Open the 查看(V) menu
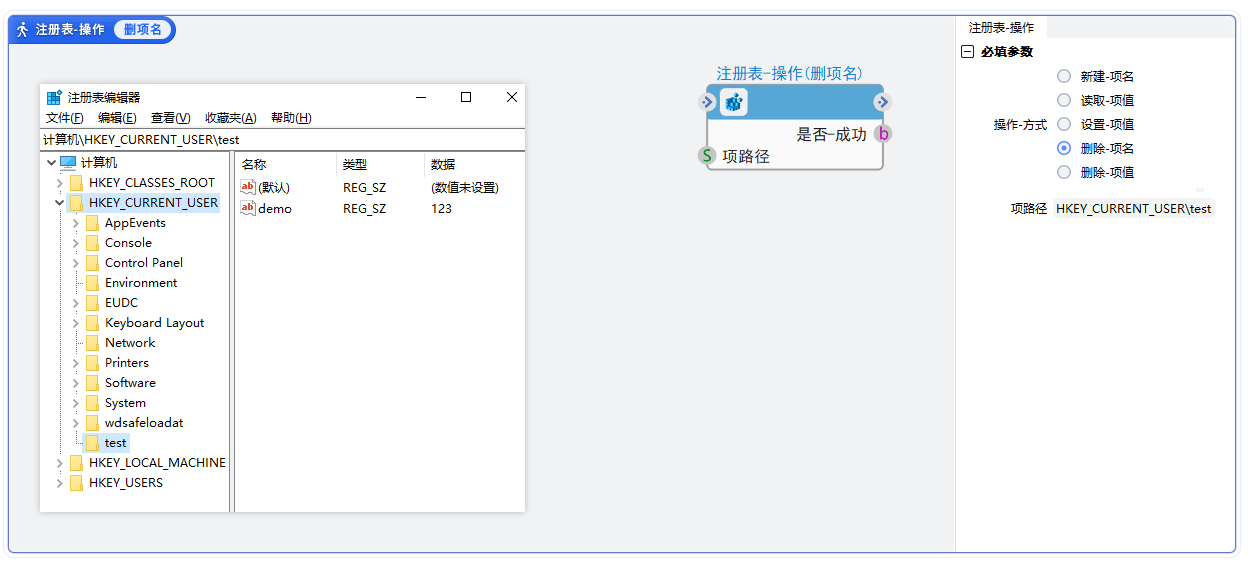The height and width of the screenshot is (571, 1251). [x=170, y=118]
